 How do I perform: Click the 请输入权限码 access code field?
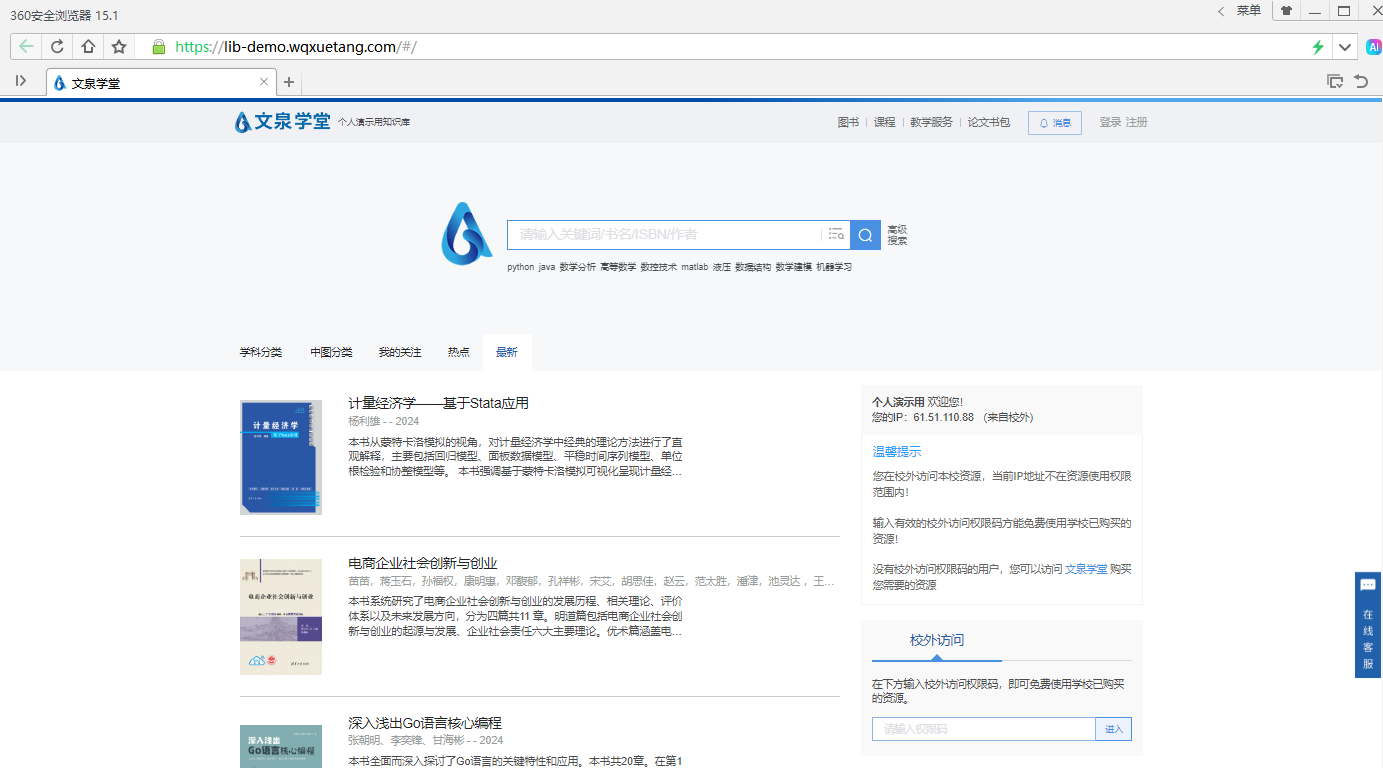pyautogui.click(x=983, y=730)
